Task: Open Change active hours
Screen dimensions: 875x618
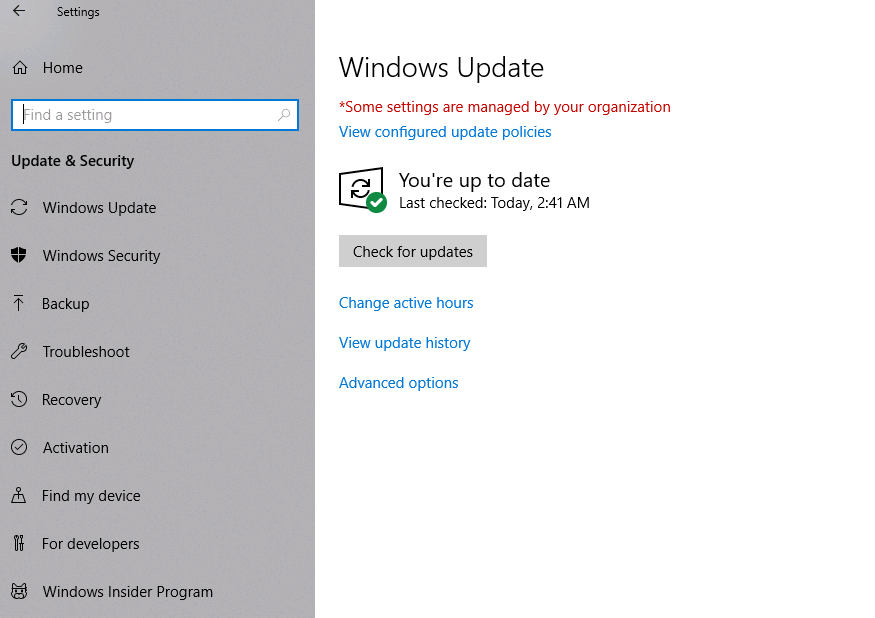Action: [x=406, y=303]
